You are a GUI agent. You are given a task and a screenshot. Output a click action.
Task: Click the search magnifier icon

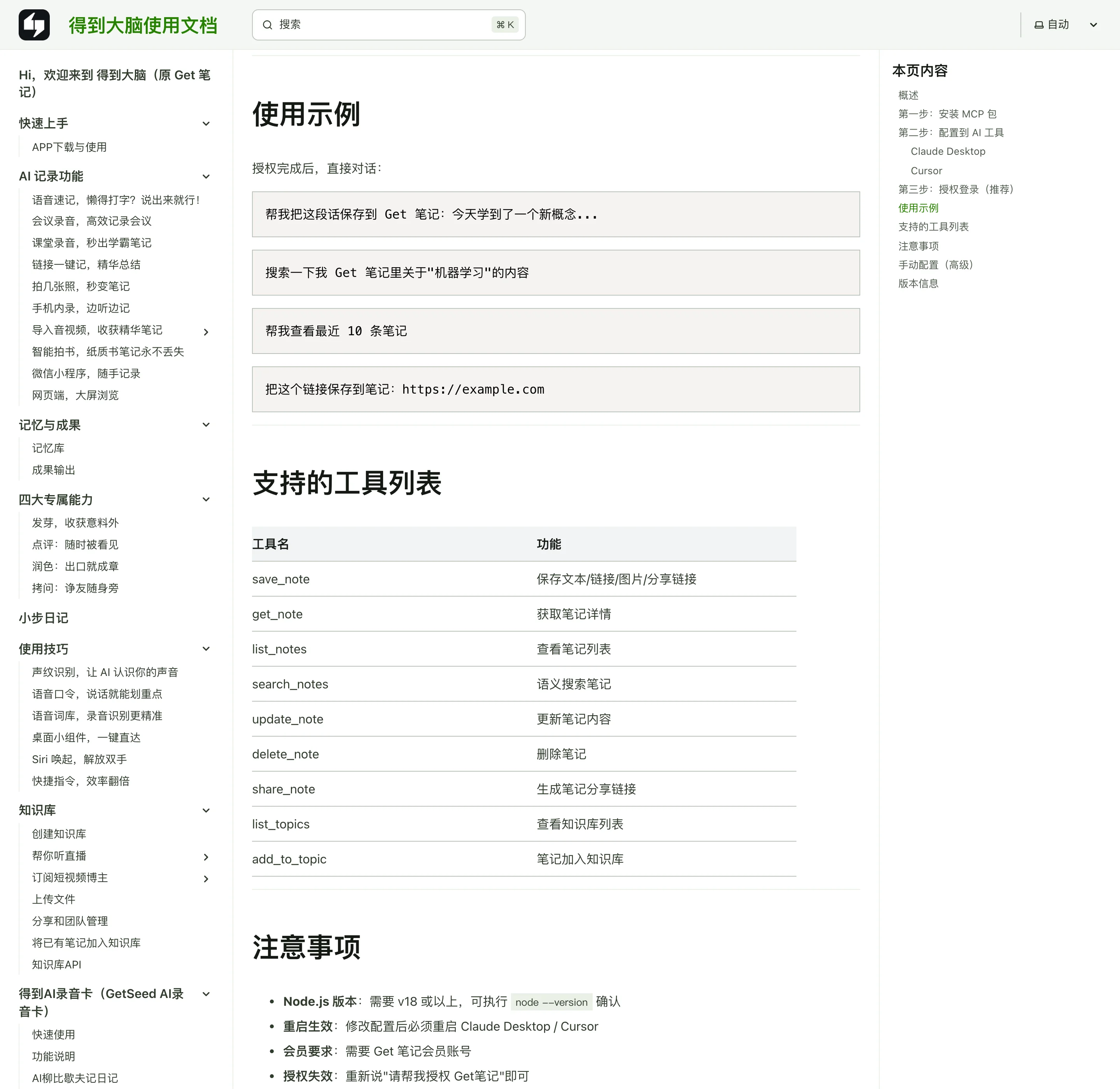(267, 25)
